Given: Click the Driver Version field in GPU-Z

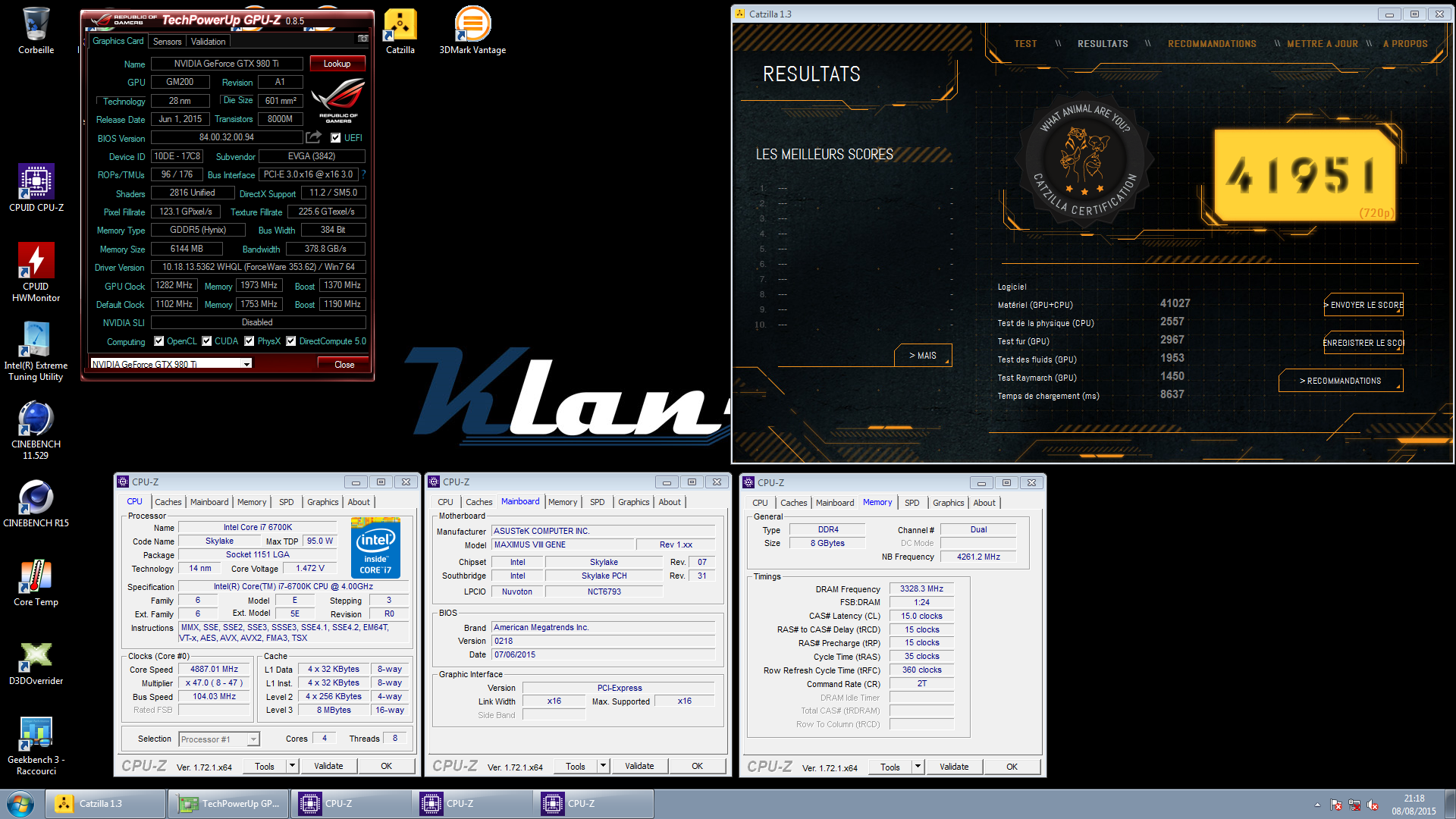Looking at the screenshot, I should coord(258,267).
